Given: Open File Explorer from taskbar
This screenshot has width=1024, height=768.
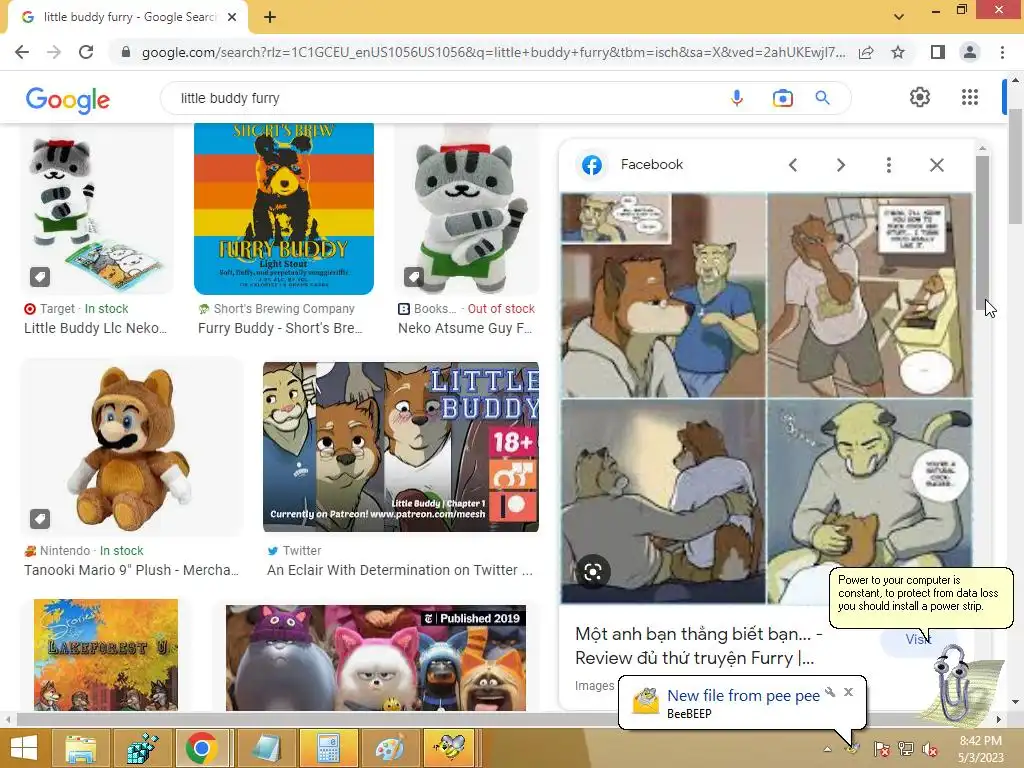Looking at the screenshot, I should [80, 748].
